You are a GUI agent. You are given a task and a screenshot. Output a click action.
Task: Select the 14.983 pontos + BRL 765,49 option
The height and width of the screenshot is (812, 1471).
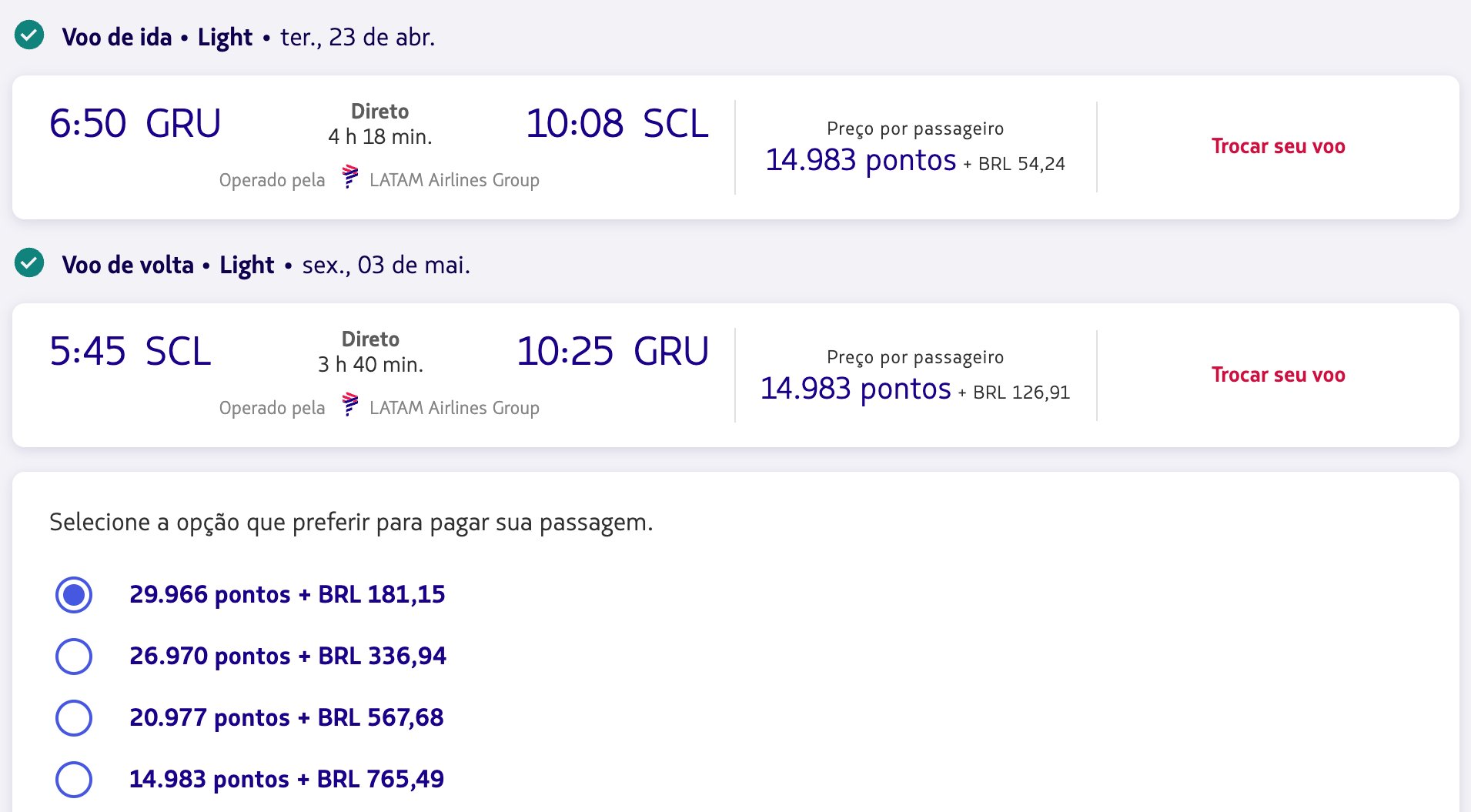74,780
